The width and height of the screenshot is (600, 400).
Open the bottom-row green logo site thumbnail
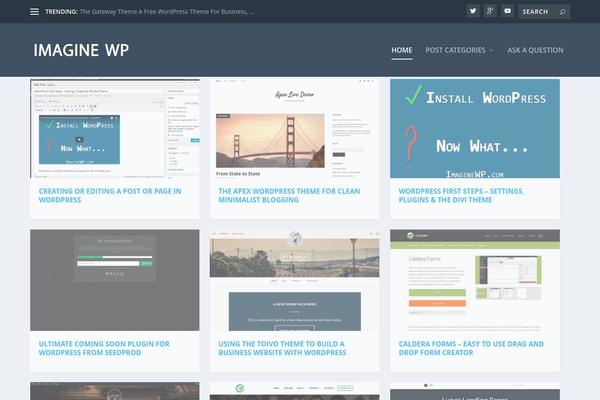[295, 391]
